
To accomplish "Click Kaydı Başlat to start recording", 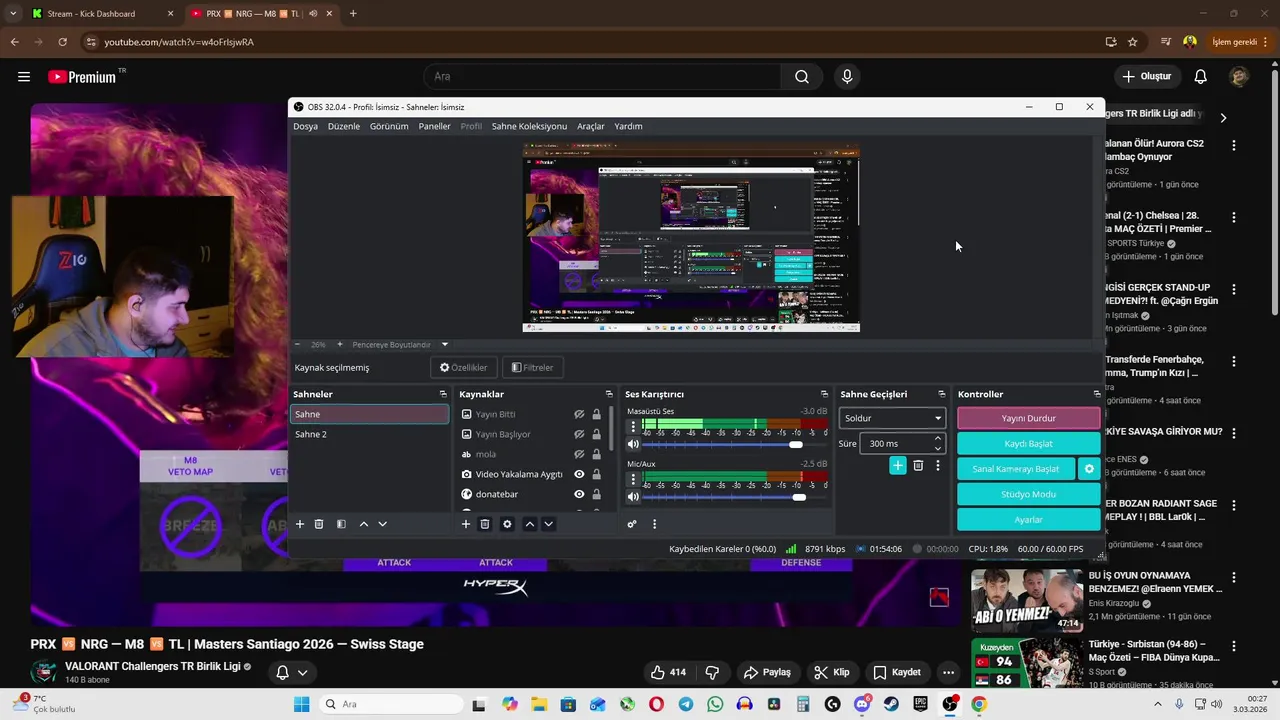I will click(1028, 443).
